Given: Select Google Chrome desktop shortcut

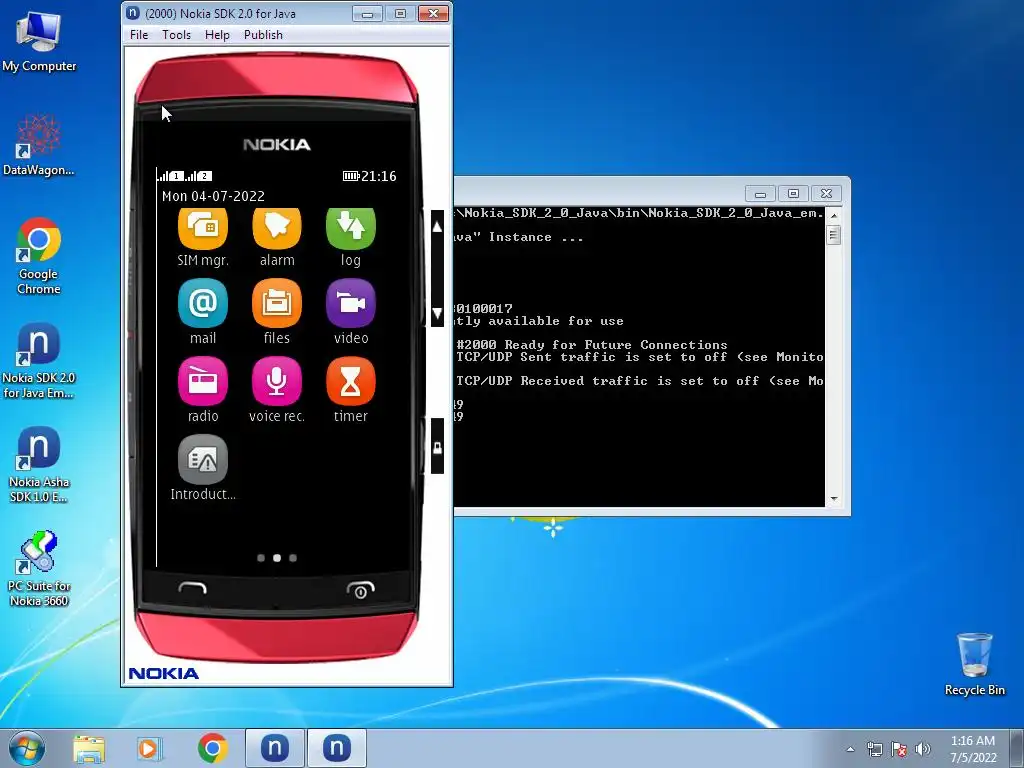Looking at the screenshot, I should pyautogui.click(x=39, y=256).
